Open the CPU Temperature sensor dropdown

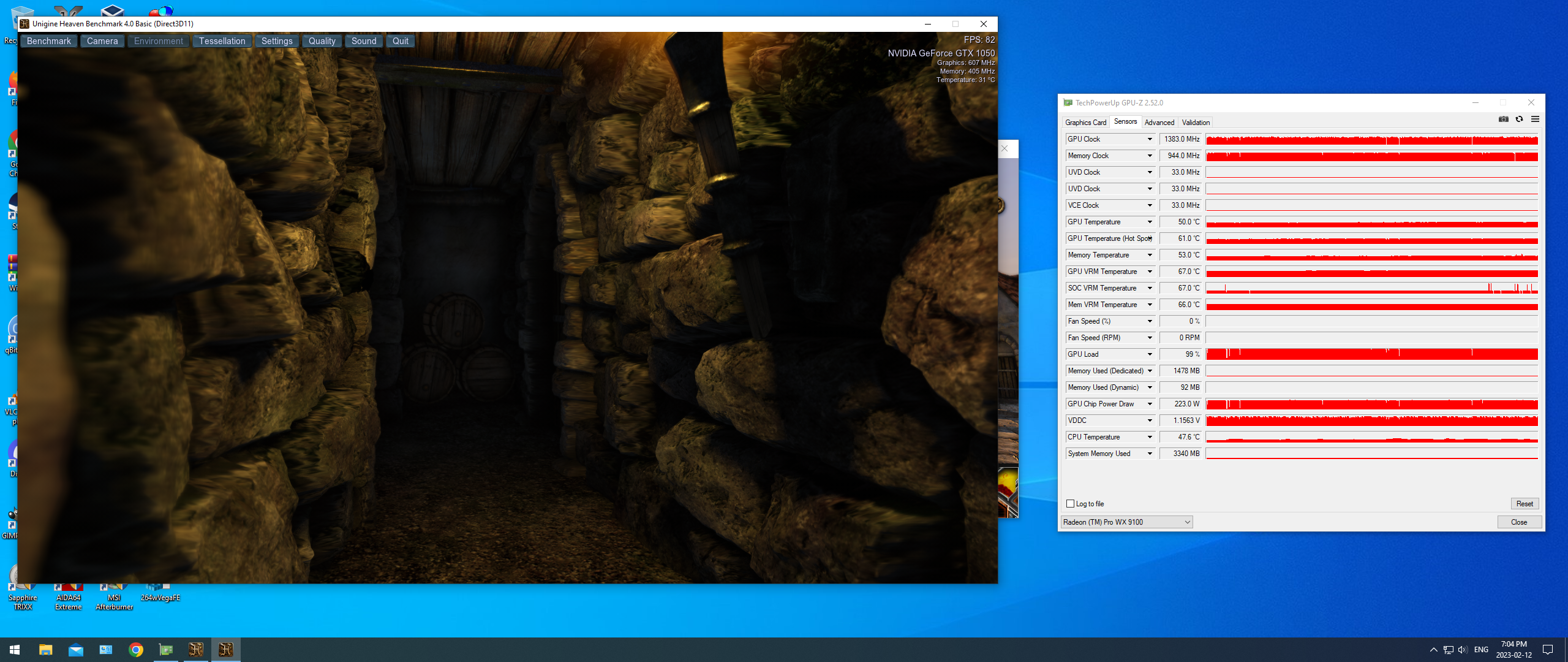coord(1150,437)
